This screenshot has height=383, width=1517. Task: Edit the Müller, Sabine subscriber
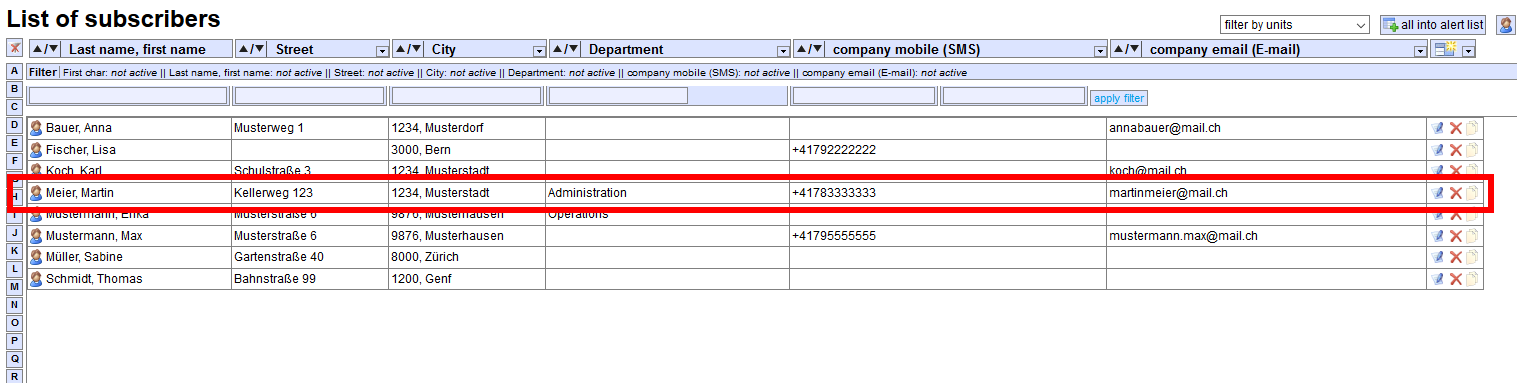pyautogui.click(x=1438, y=257)
